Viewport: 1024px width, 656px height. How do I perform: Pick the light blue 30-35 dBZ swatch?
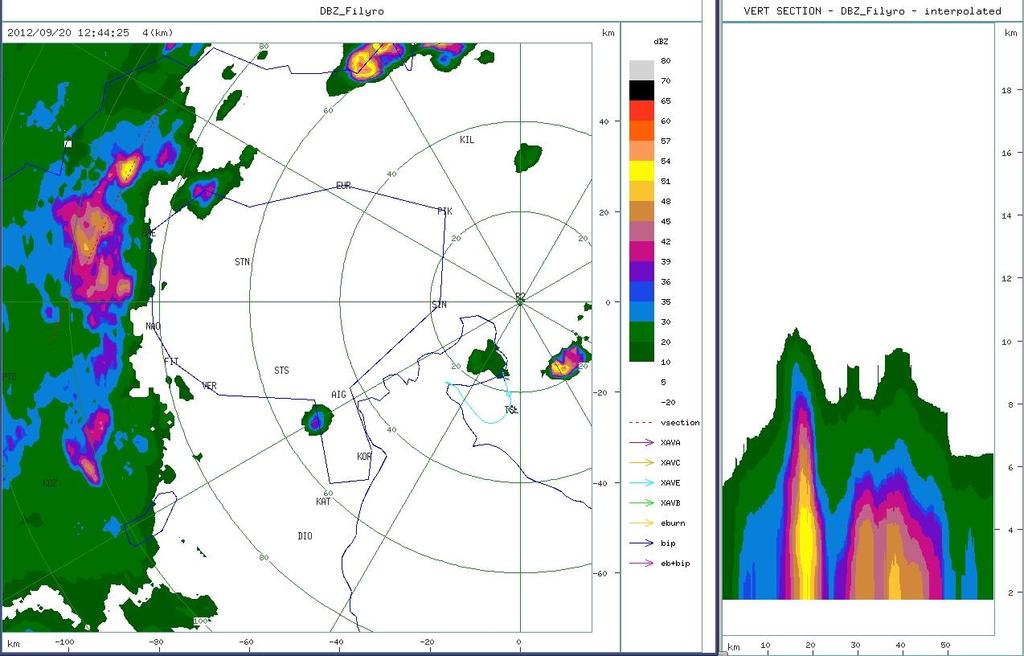click(641, 312)
